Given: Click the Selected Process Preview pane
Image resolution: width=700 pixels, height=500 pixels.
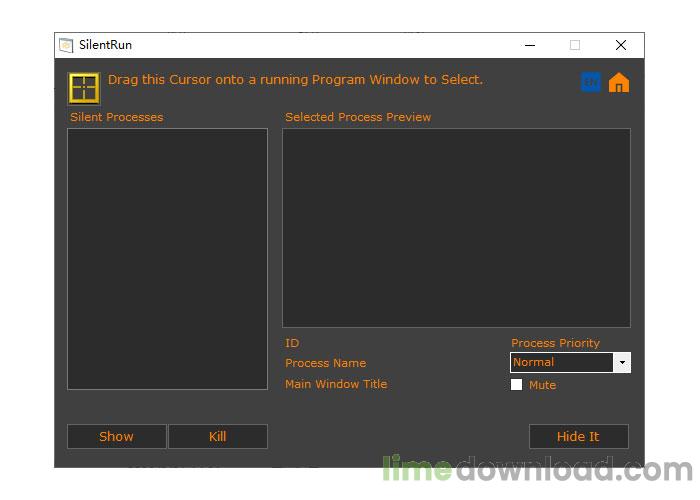Looking at the screenshot, I should pyautogui.click(x=456, y=228).
